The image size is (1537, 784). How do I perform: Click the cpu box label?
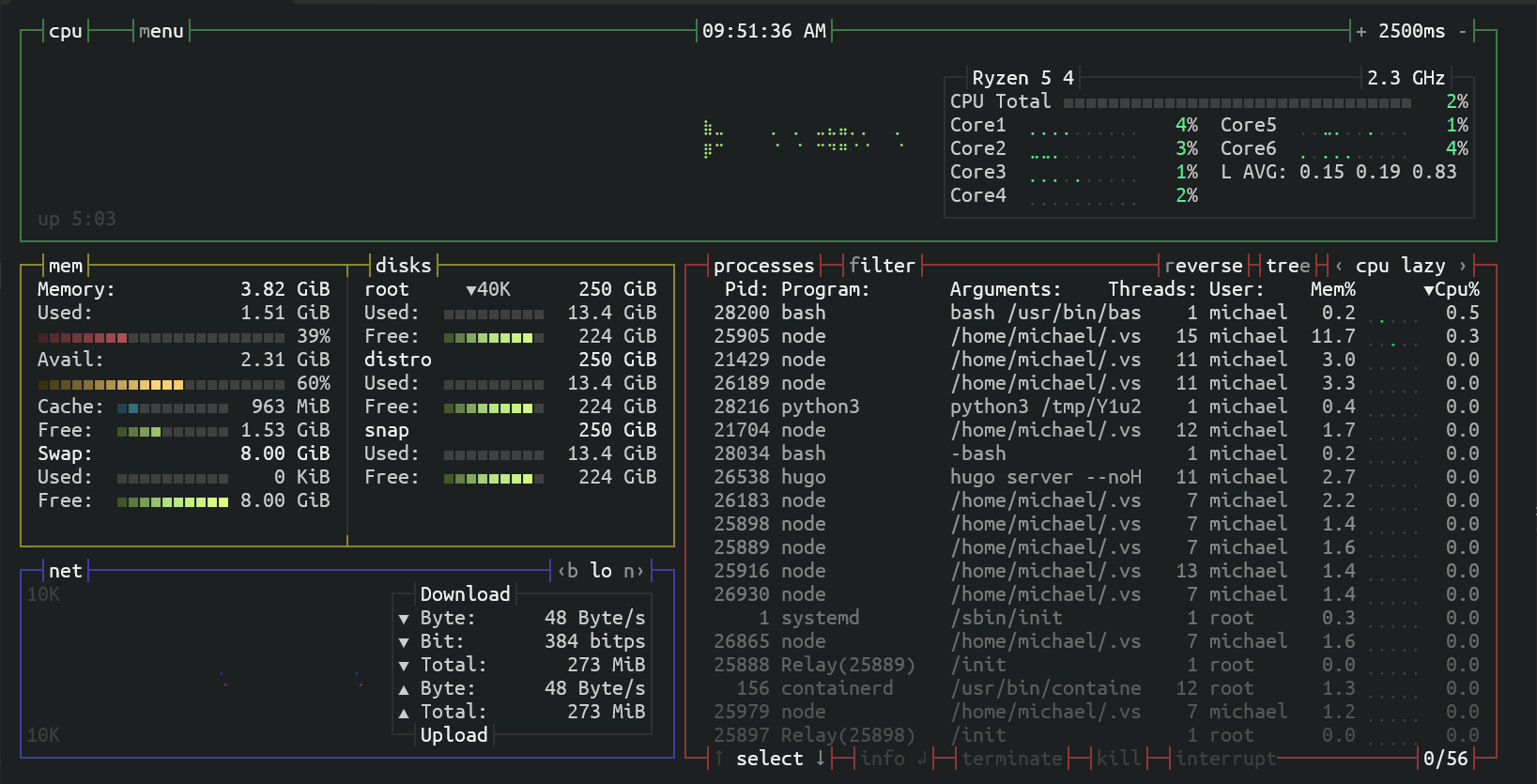pos(65,32)
